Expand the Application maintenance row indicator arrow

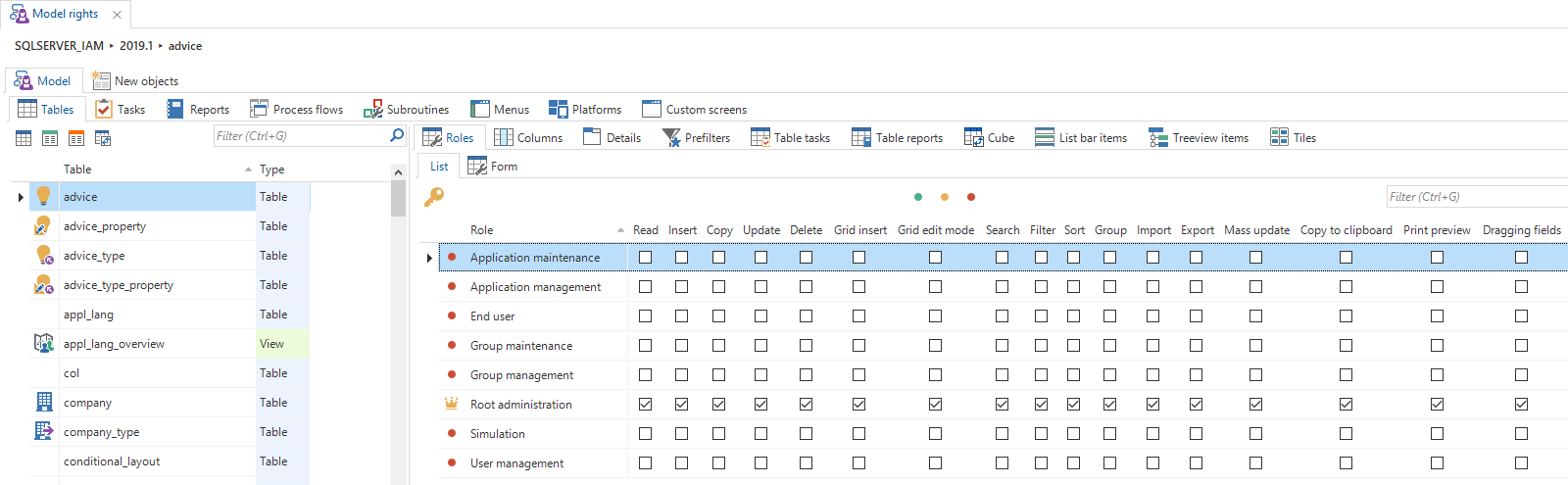tap(429, 258)
